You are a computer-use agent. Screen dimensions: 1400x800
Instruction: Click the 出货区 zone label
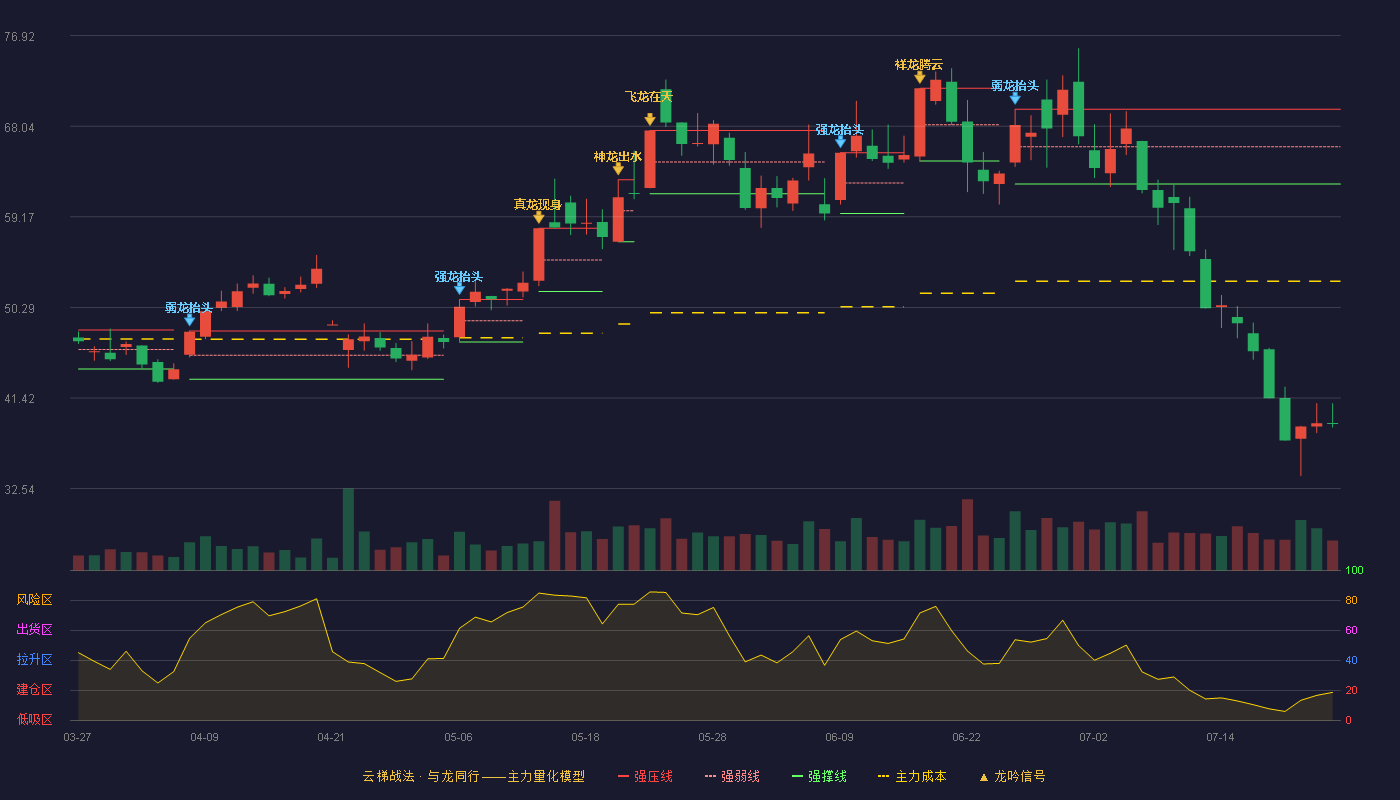(x=34, y=630)
